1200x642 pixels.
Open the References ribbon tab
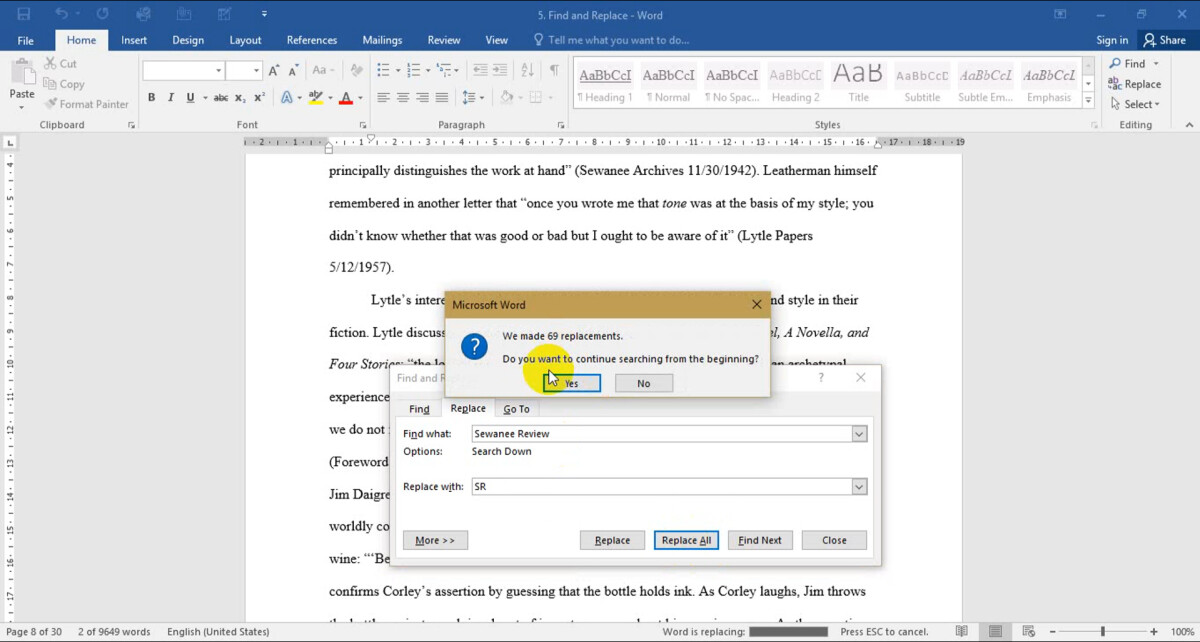tap(312, 40)
